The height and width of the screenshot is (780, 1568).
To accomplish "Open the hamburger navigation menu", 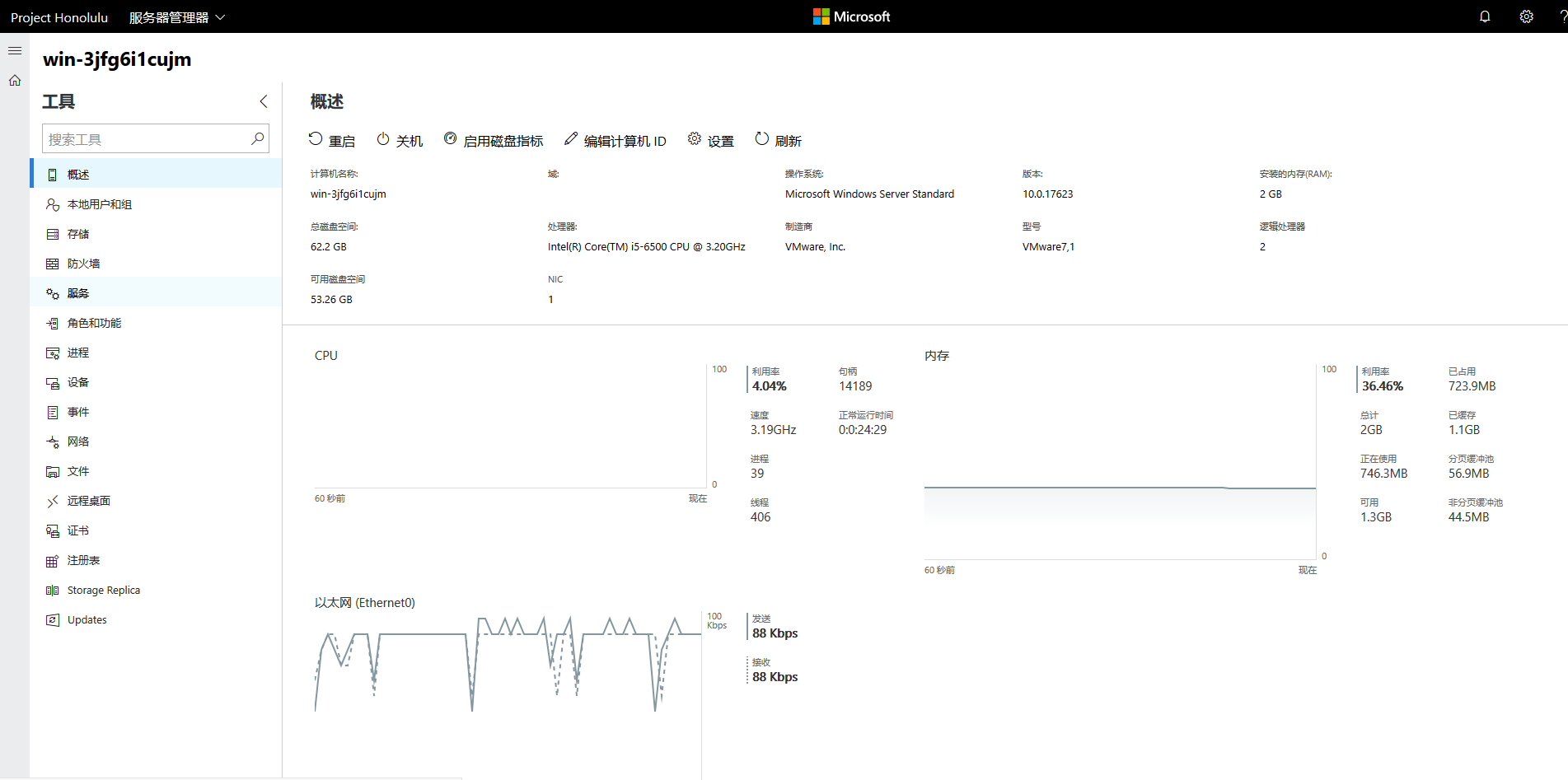I will click(15, 51).
